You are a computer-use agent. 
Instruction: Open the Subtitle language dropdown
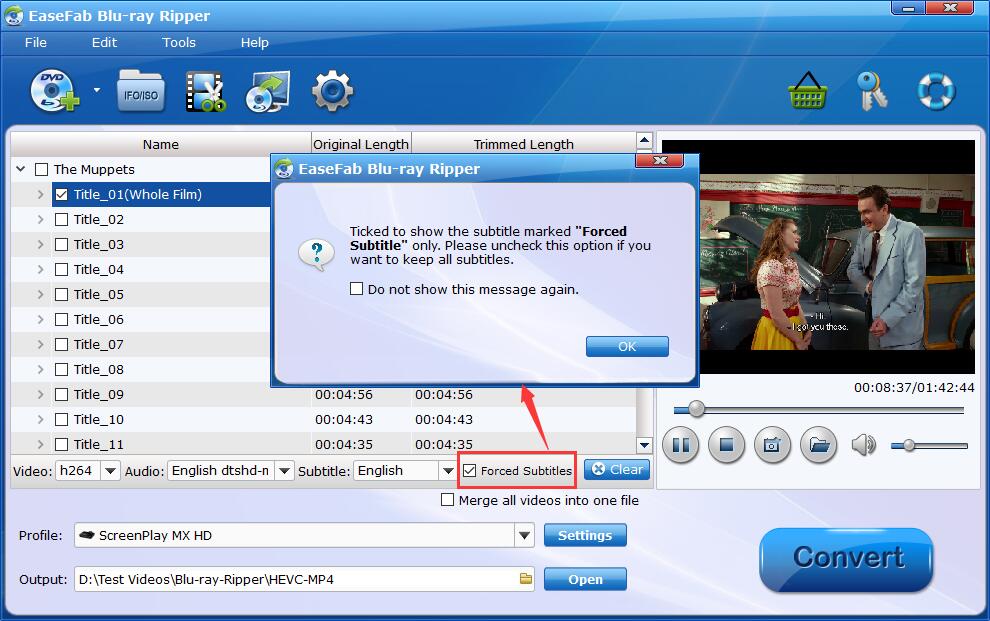pyautogui.click(x=448, y=471)
